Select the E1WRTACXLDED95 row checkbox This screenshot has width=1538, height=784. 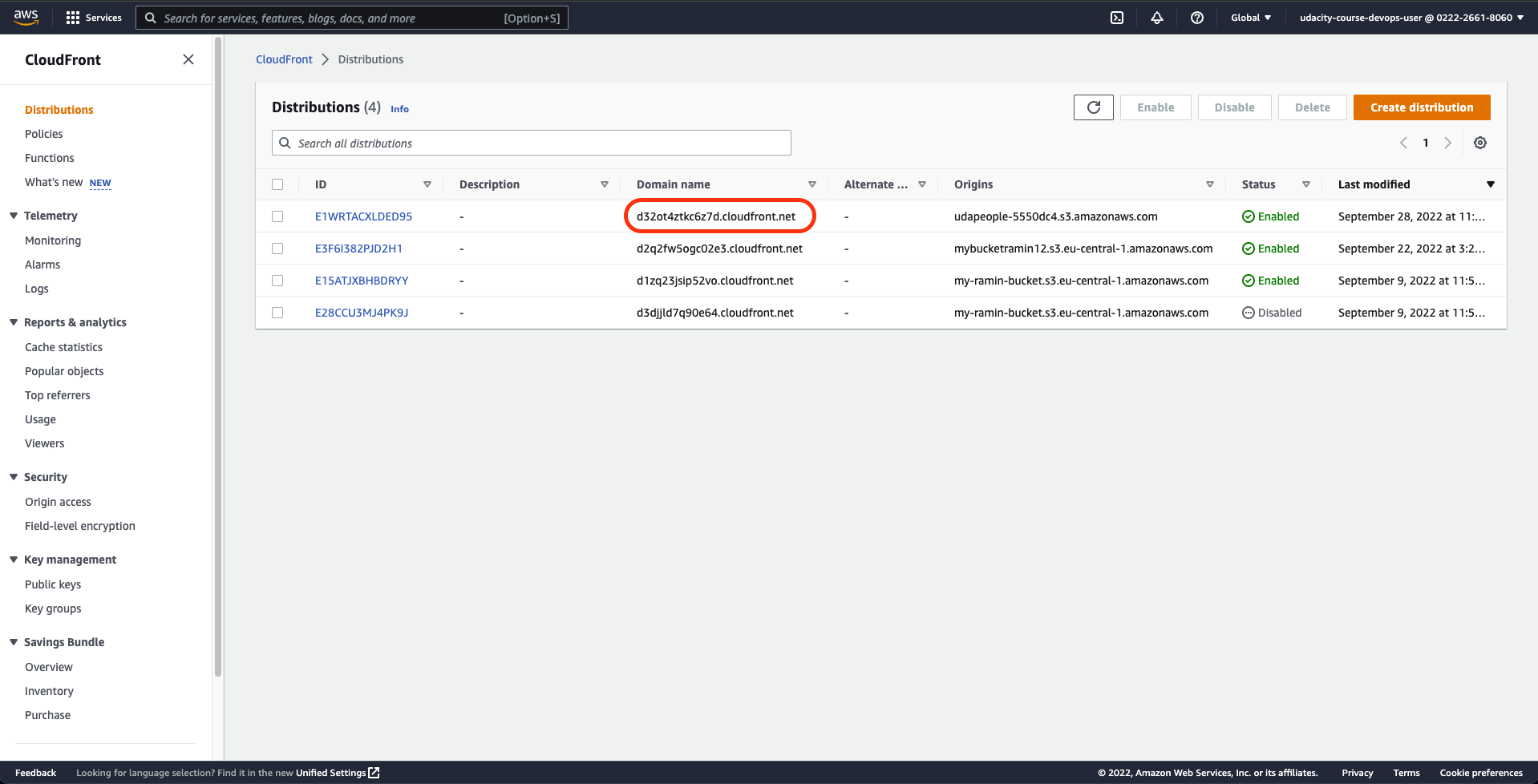[x=277, y=216]
